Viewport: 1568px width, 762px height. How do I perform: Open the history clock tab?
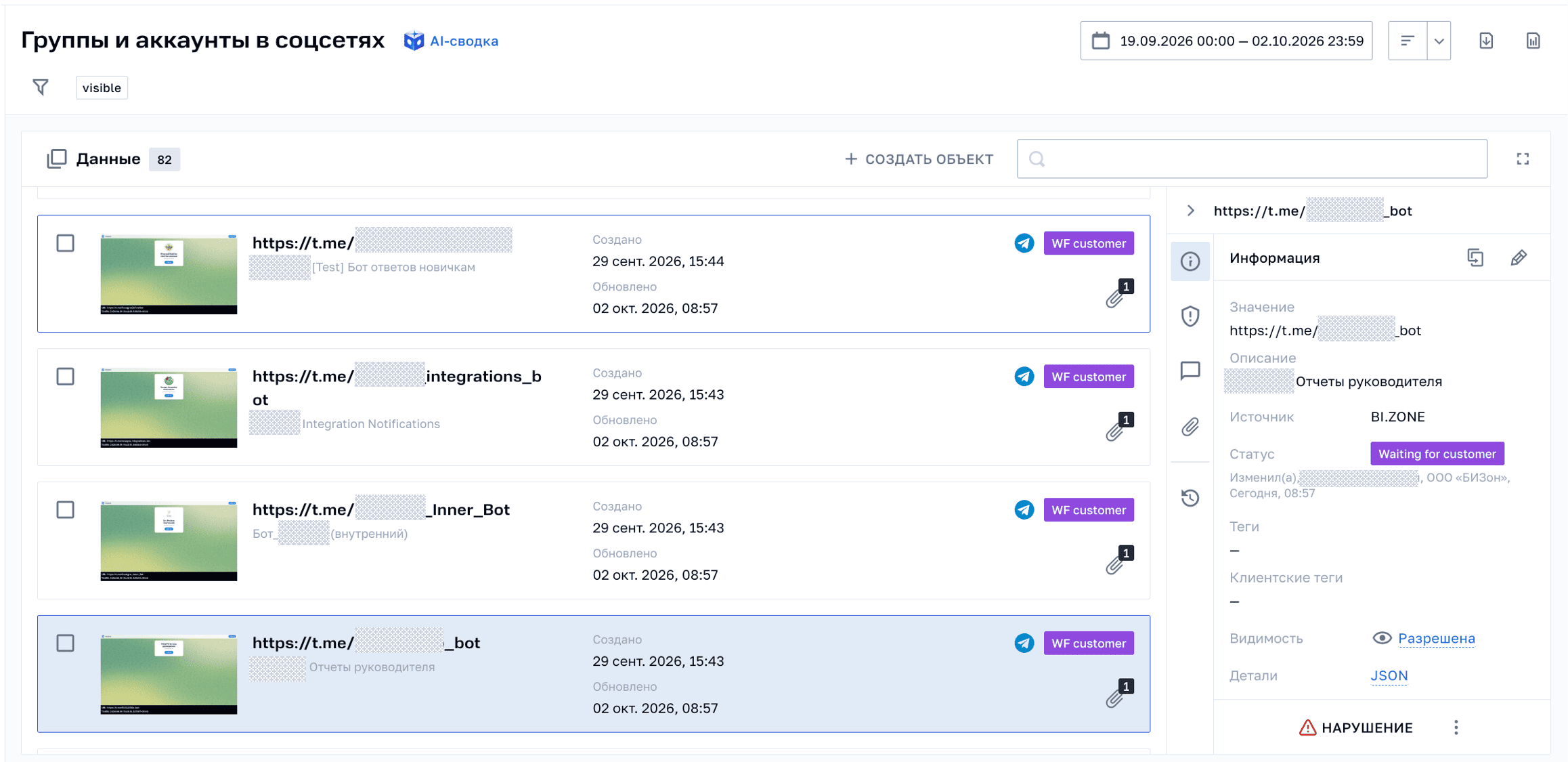click(1190, 498)
